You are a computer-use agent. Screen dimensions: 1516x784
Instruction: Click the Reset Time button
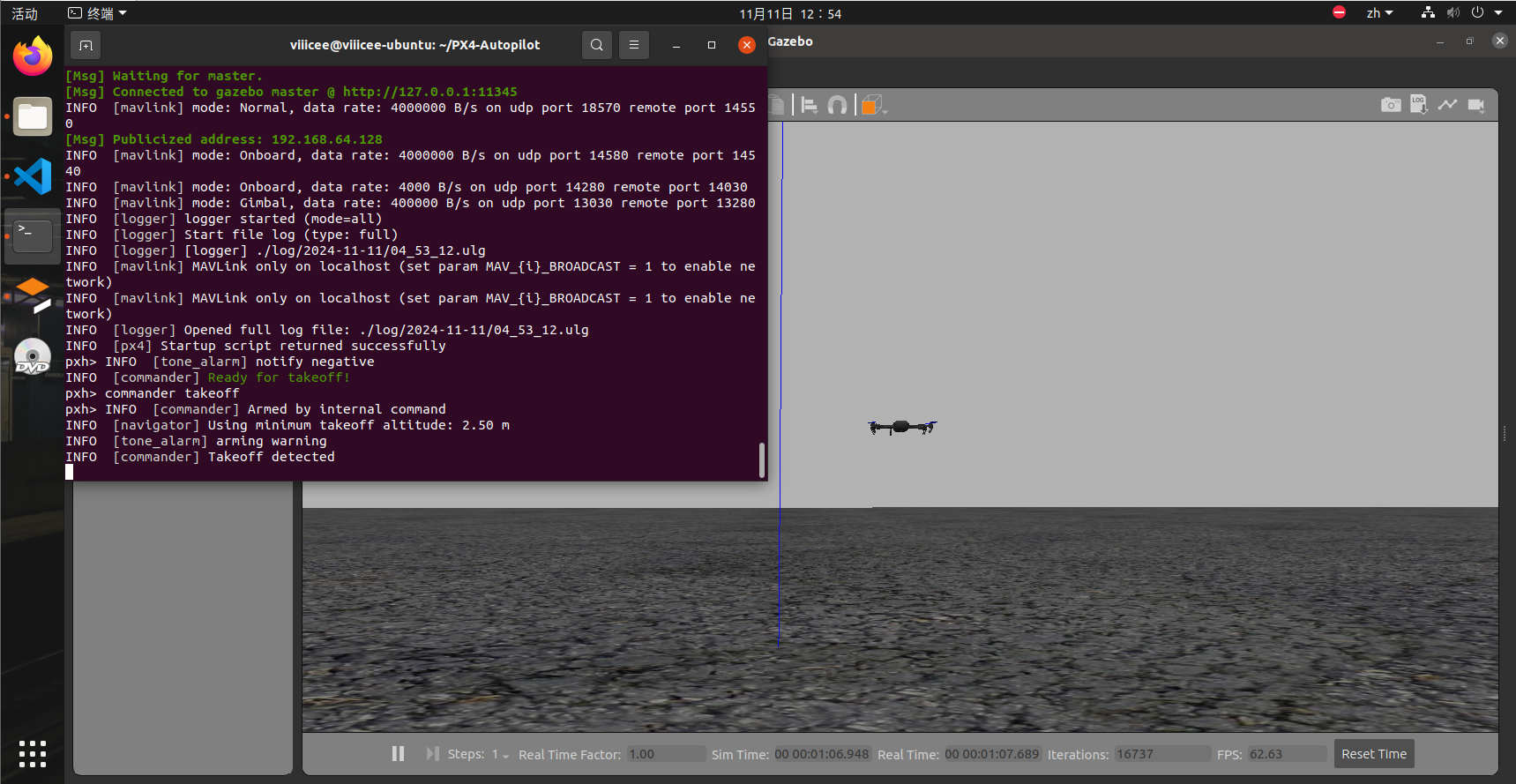[x=1374, y=754]
